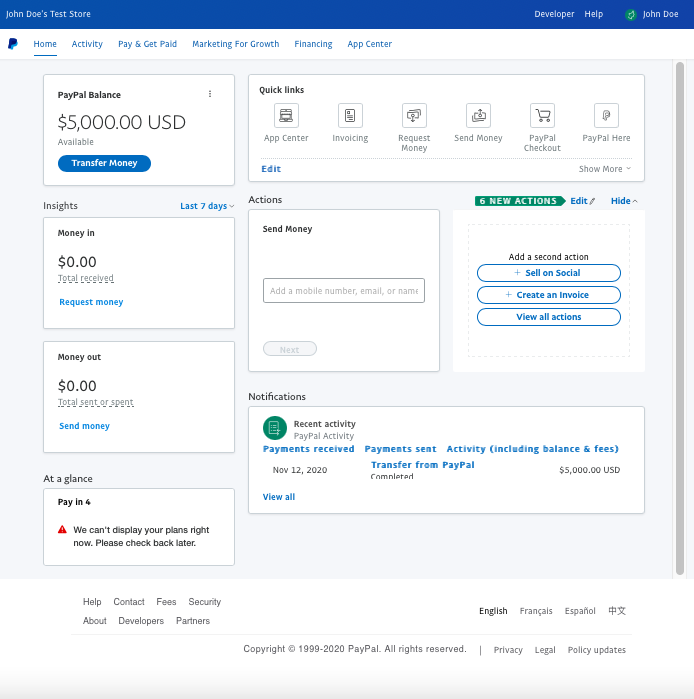Expand the Last 7 days dropdown
The width and height of the screenshot is (694, 699).
coord(207,206)
